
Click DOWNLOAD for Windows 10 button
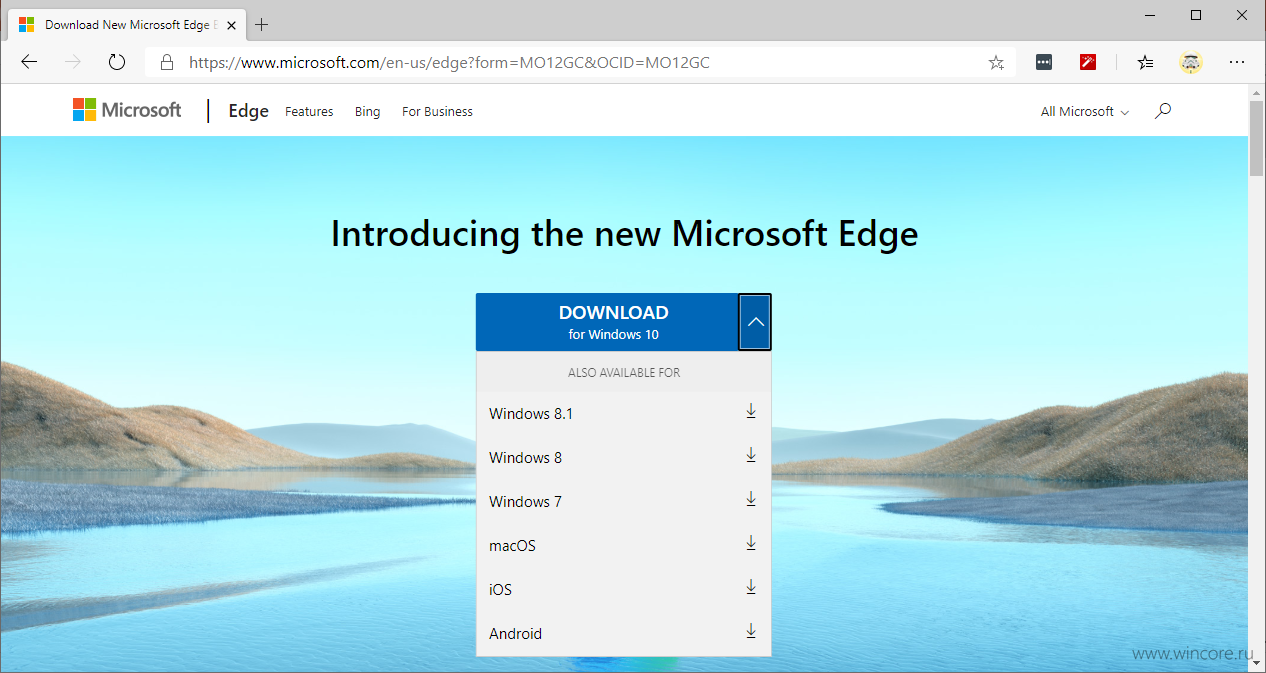[x=607, y=322]
